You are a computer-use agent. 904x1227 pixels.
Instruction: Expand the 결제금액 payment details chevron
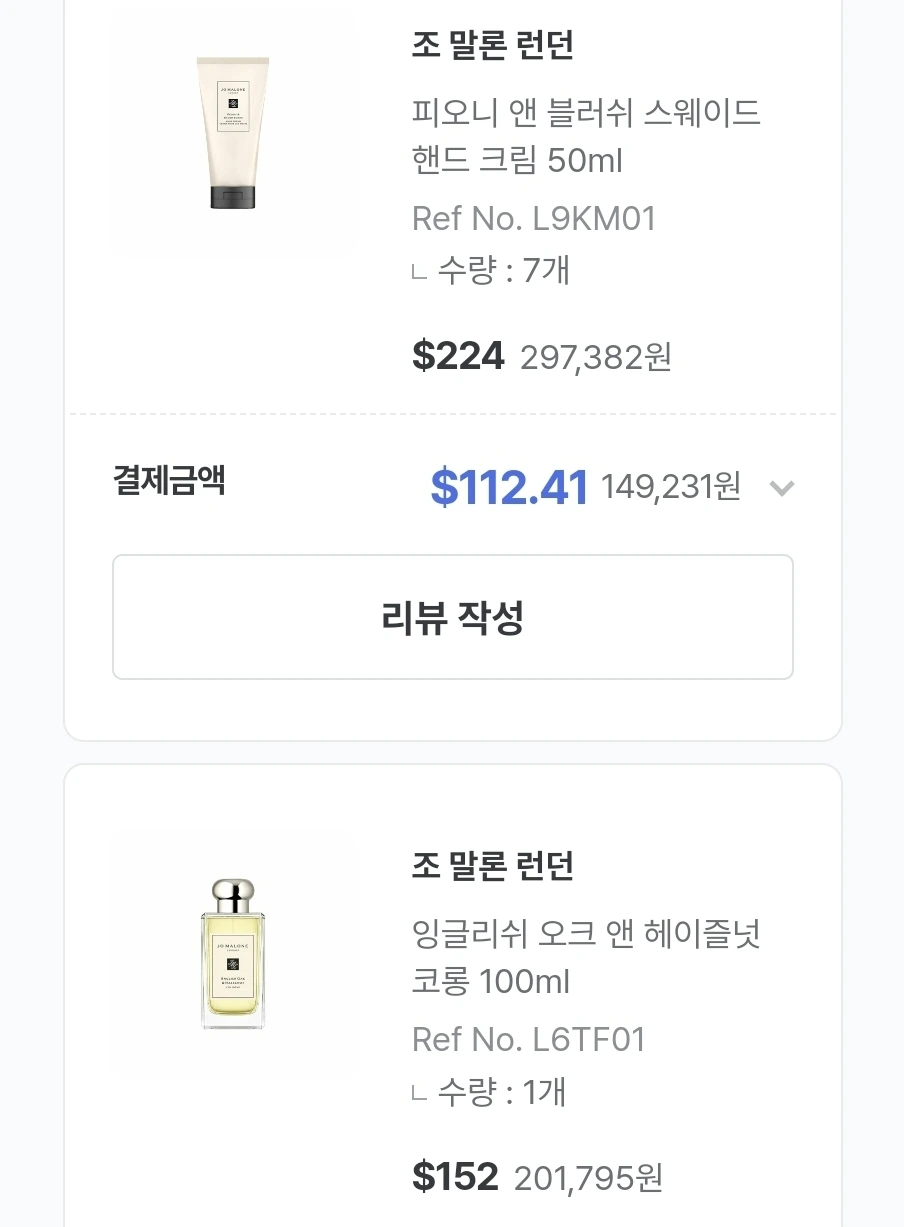pos(781,488)
